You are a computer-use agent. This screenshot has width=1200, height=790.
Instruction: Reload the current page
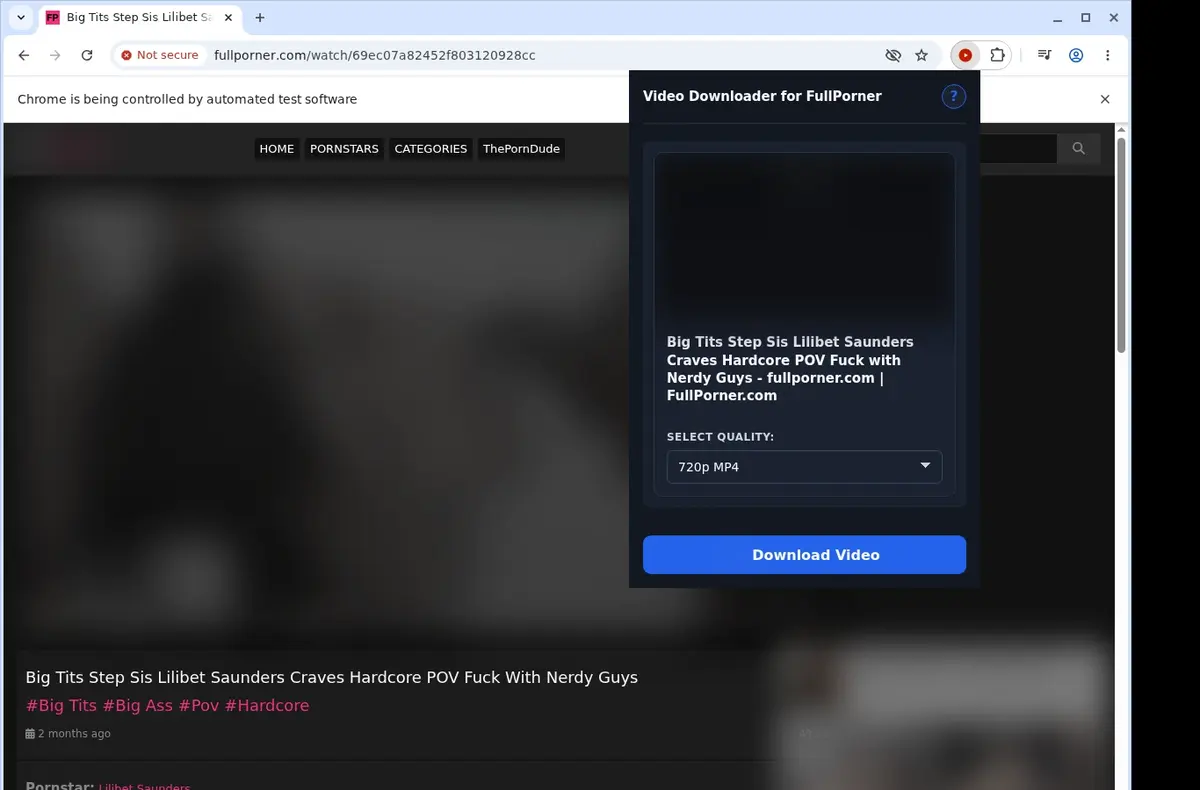[87, 55]
